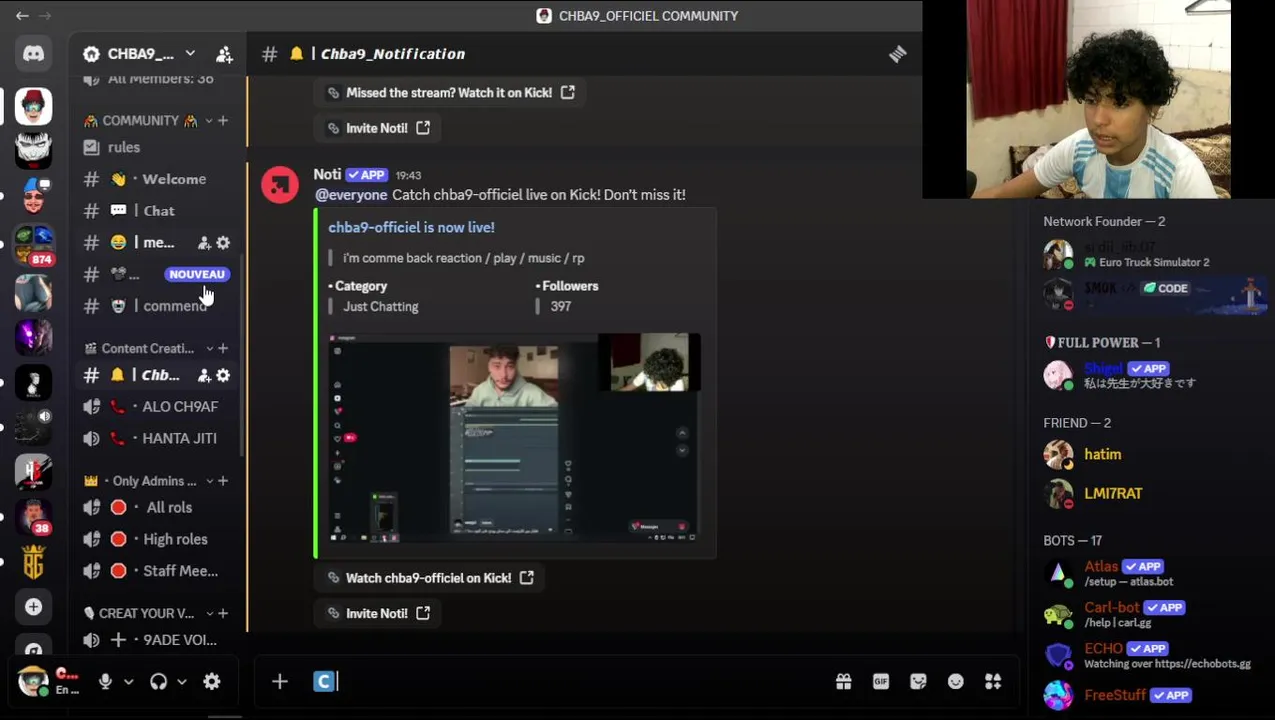Click the bottom Invite Noti button
This screenshot has width=1275, height=720.
pos(378,613)
